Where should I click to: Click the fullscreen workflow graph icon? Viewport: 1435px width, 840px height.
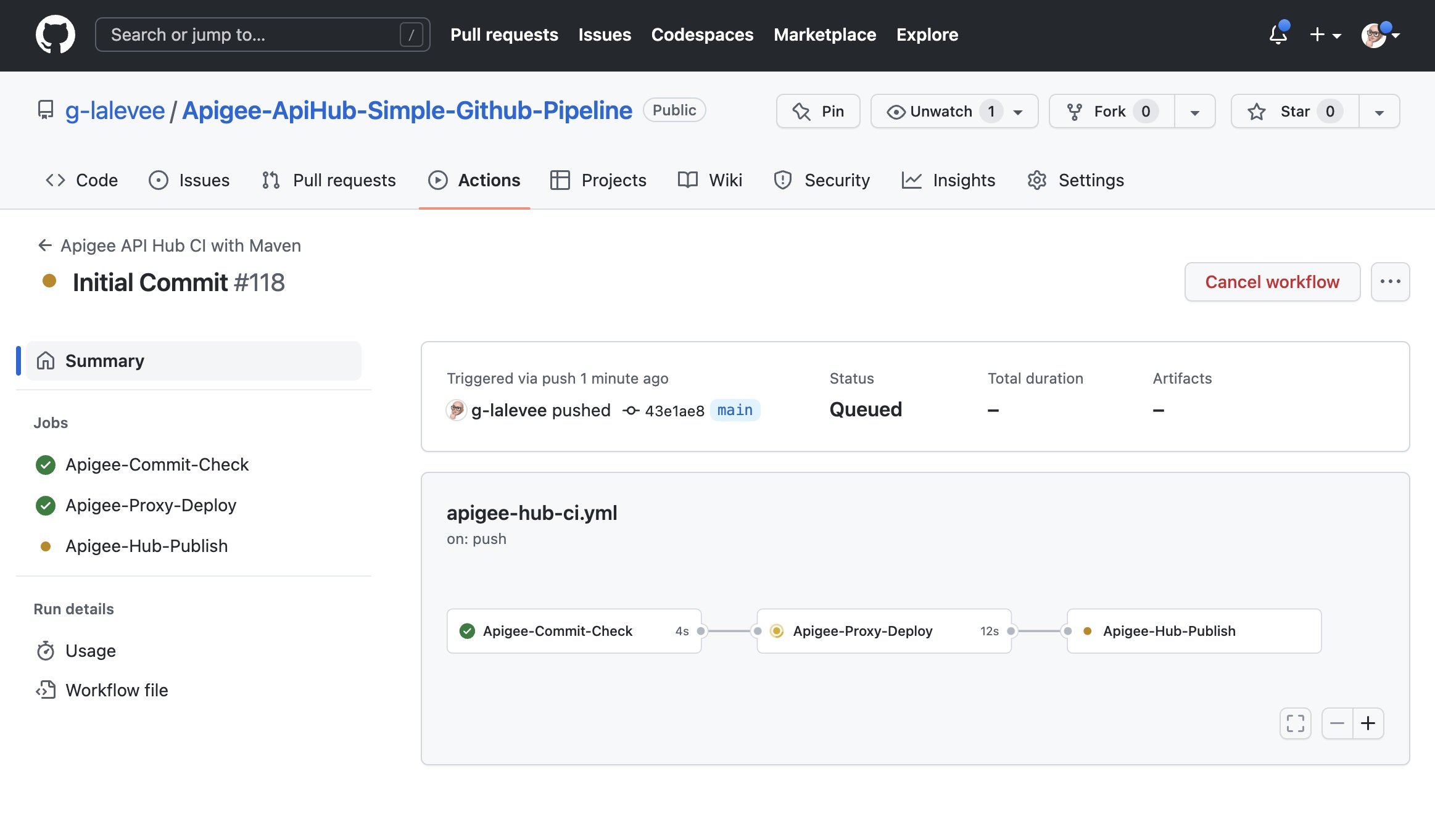pos(1295,723)
